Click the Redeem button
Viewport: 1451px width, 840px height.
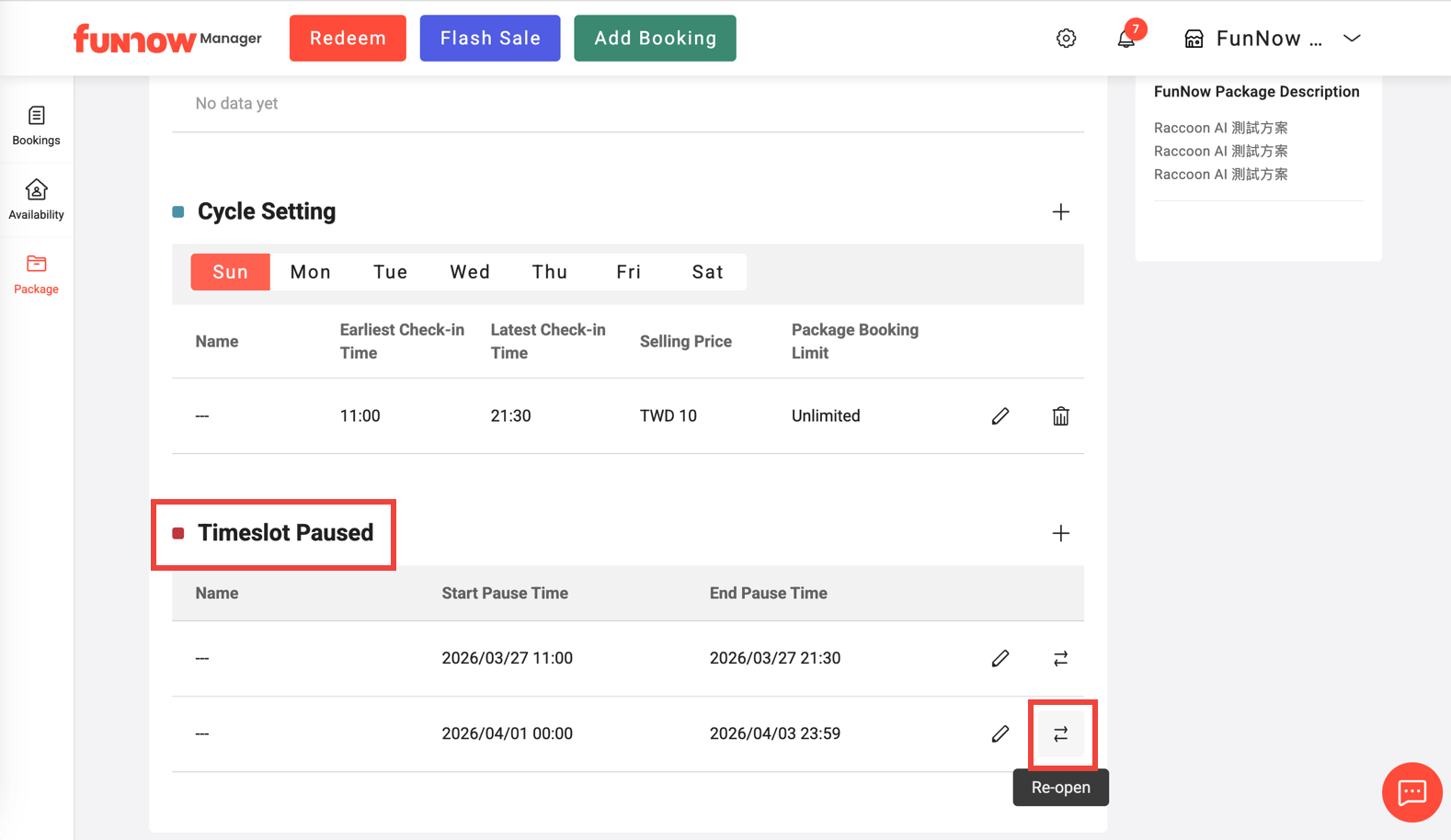click(348, 39)
